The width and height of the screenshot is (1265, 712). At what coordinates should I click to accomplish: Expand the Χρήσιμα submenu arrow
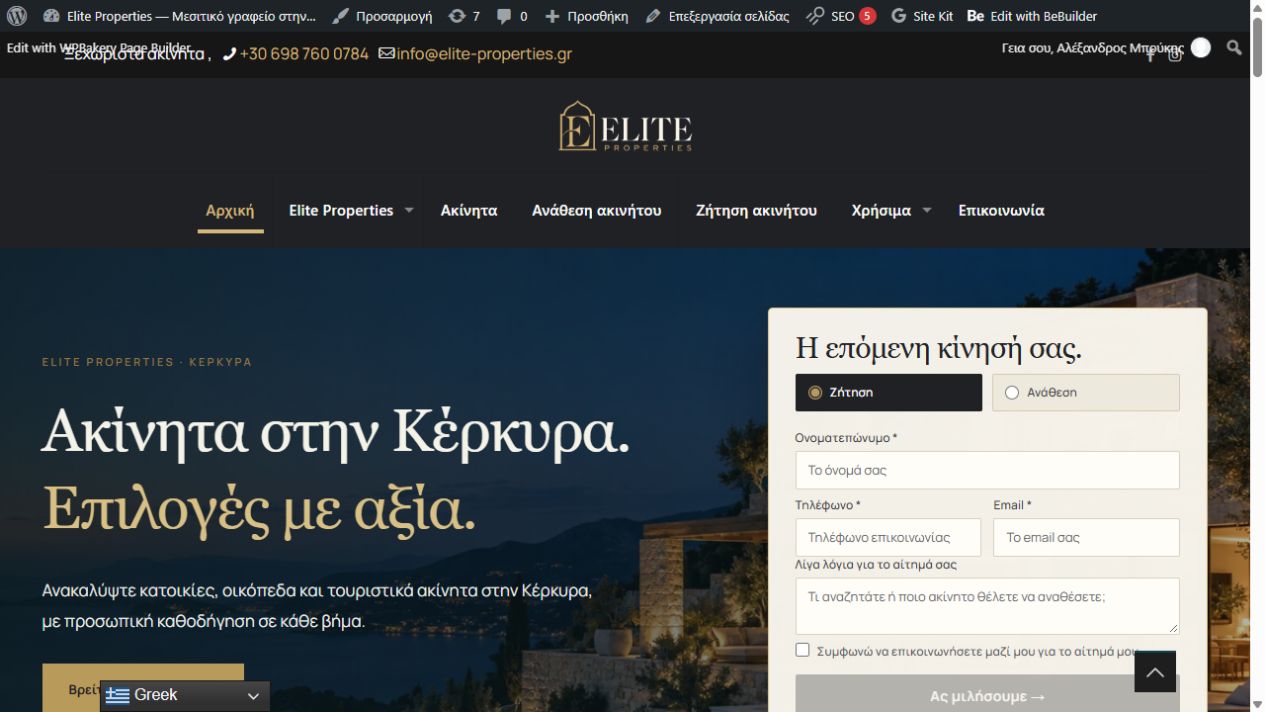(x=927, y=210)
